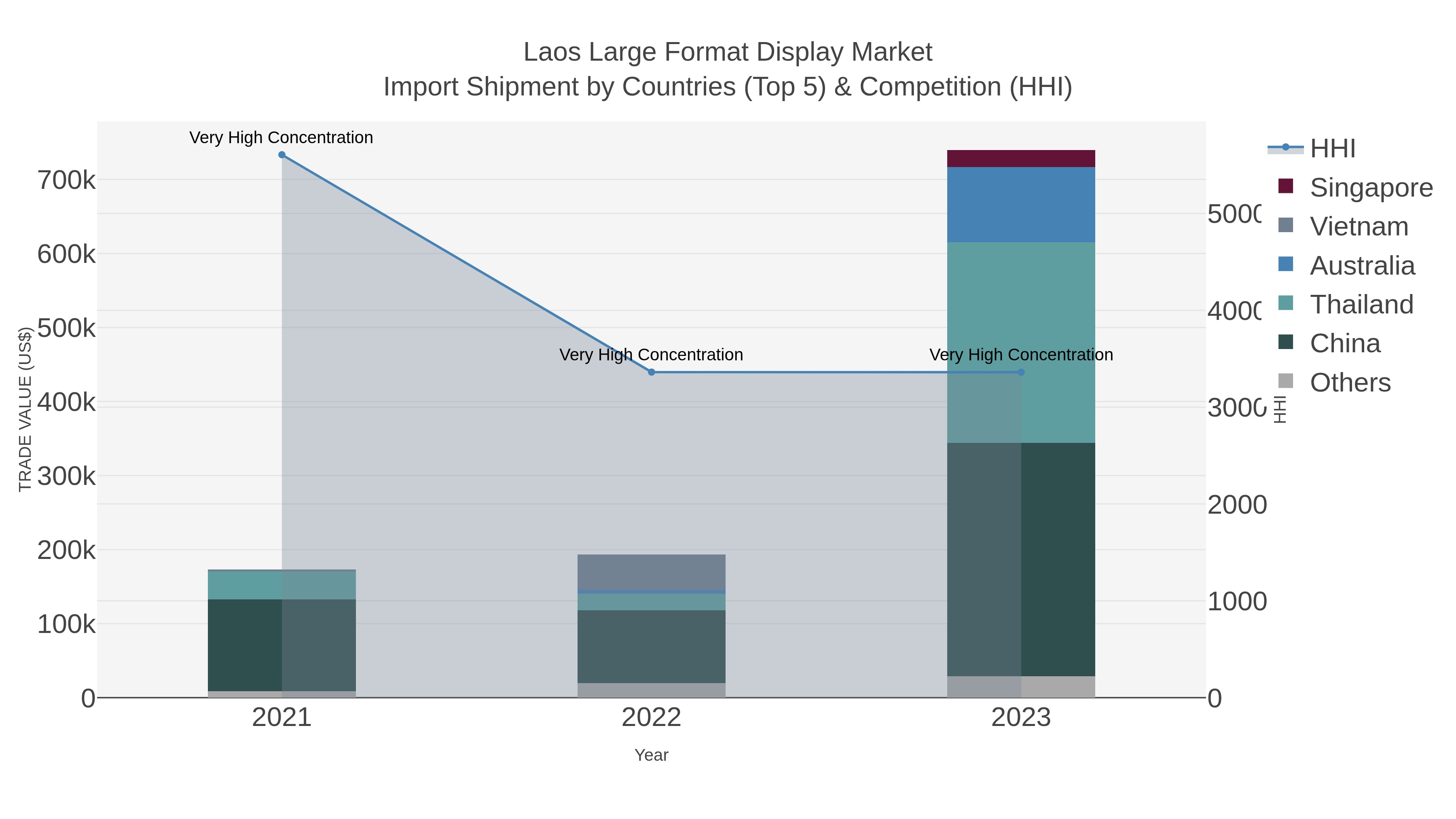
Task: Click the 1000 HHI axis tick label
Action: click(1237, 601)
